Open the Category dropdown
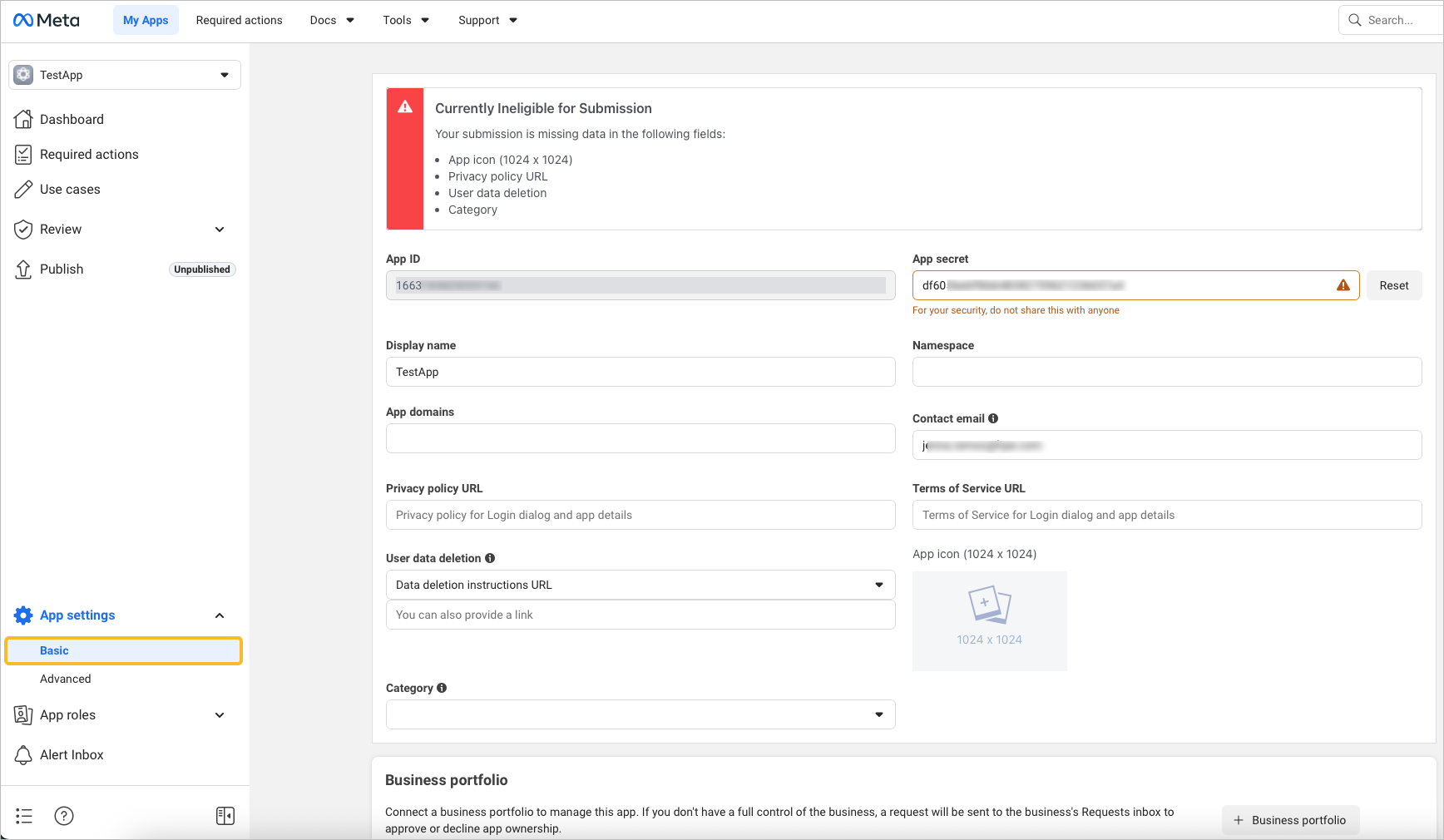 tap(640, 714)
